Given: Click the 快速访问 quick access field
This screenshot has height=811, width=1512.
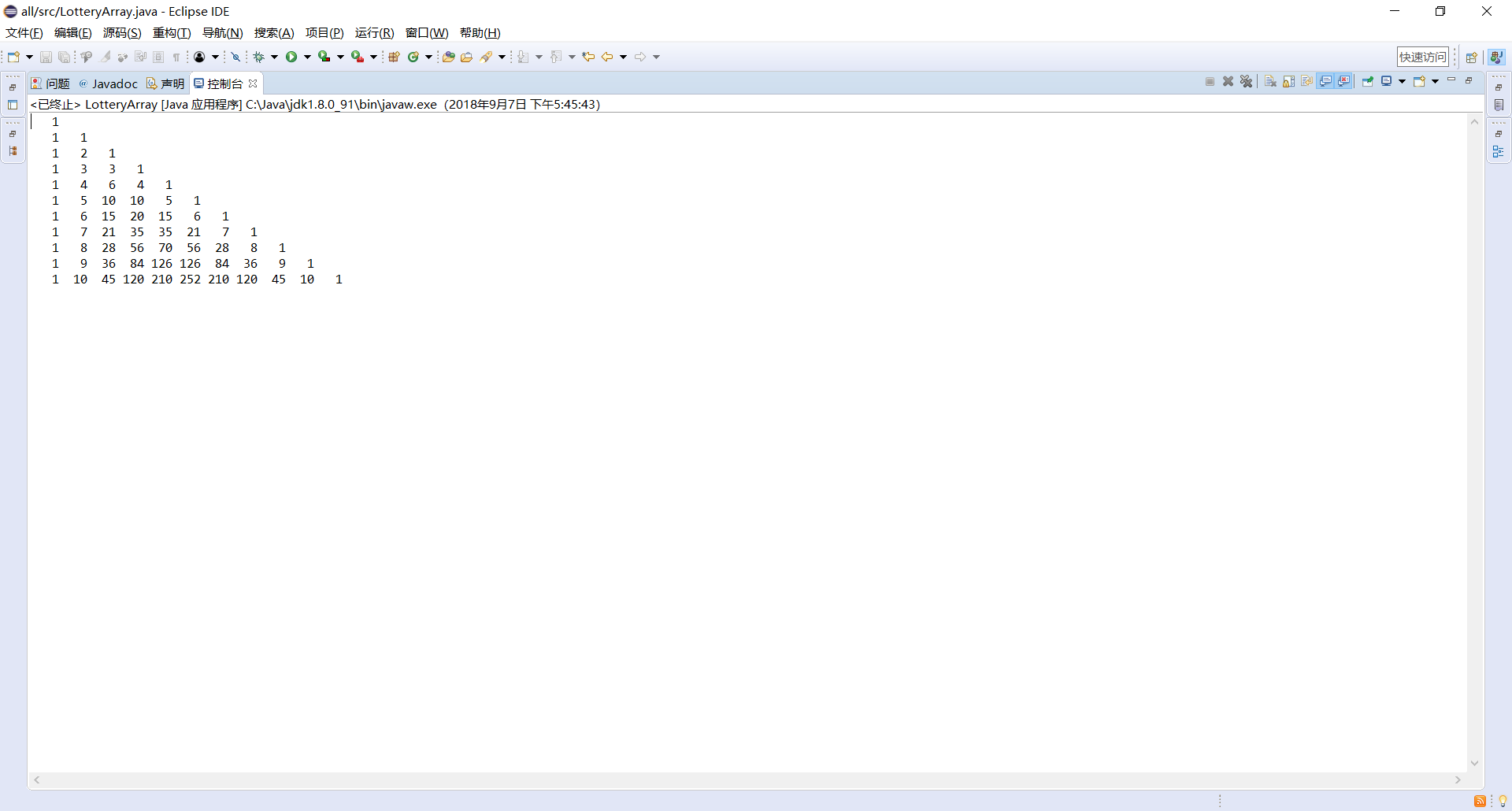Looking at the screenshot, I should pyautogui.click(x=1423, y=57).
